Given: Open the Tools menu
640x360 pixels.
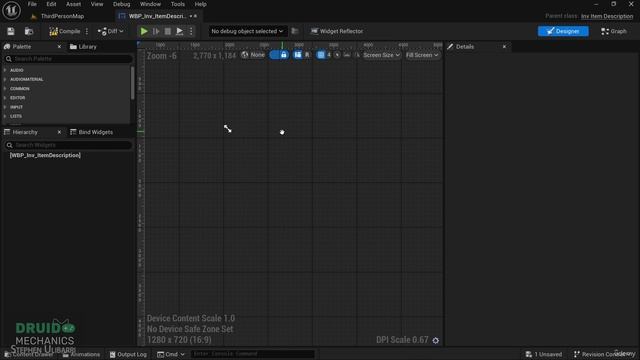Looking at the screenshot, I should click(x=178, y=4).
